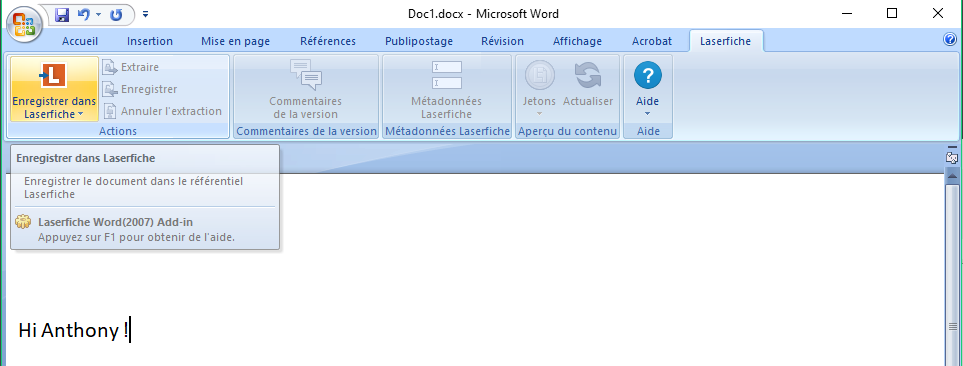
Task: Click Enregistrer dans Laserfiche icon
Action: click(53, 75)
